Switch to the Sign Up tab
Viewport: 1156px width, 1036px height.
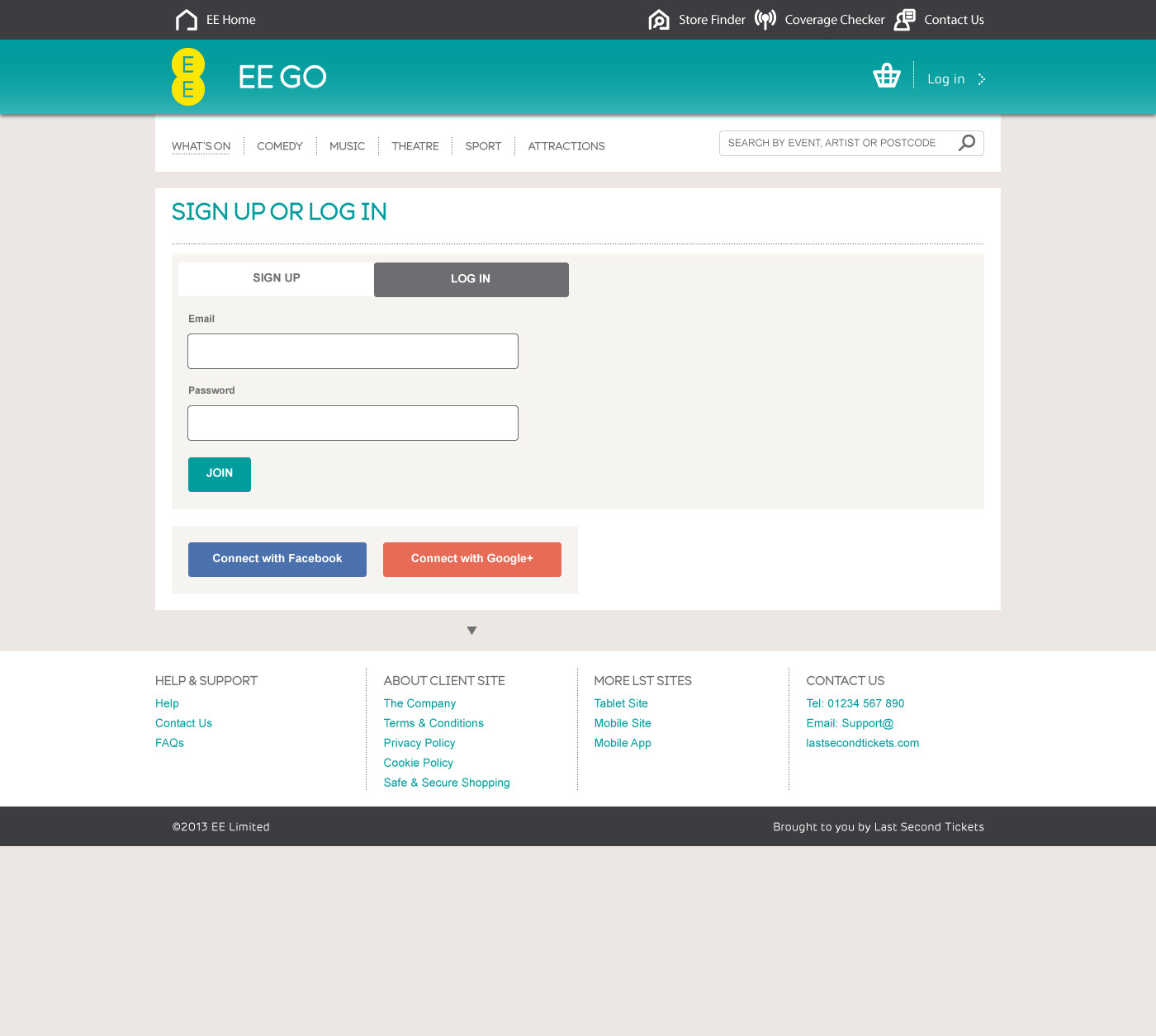point(276,279)
